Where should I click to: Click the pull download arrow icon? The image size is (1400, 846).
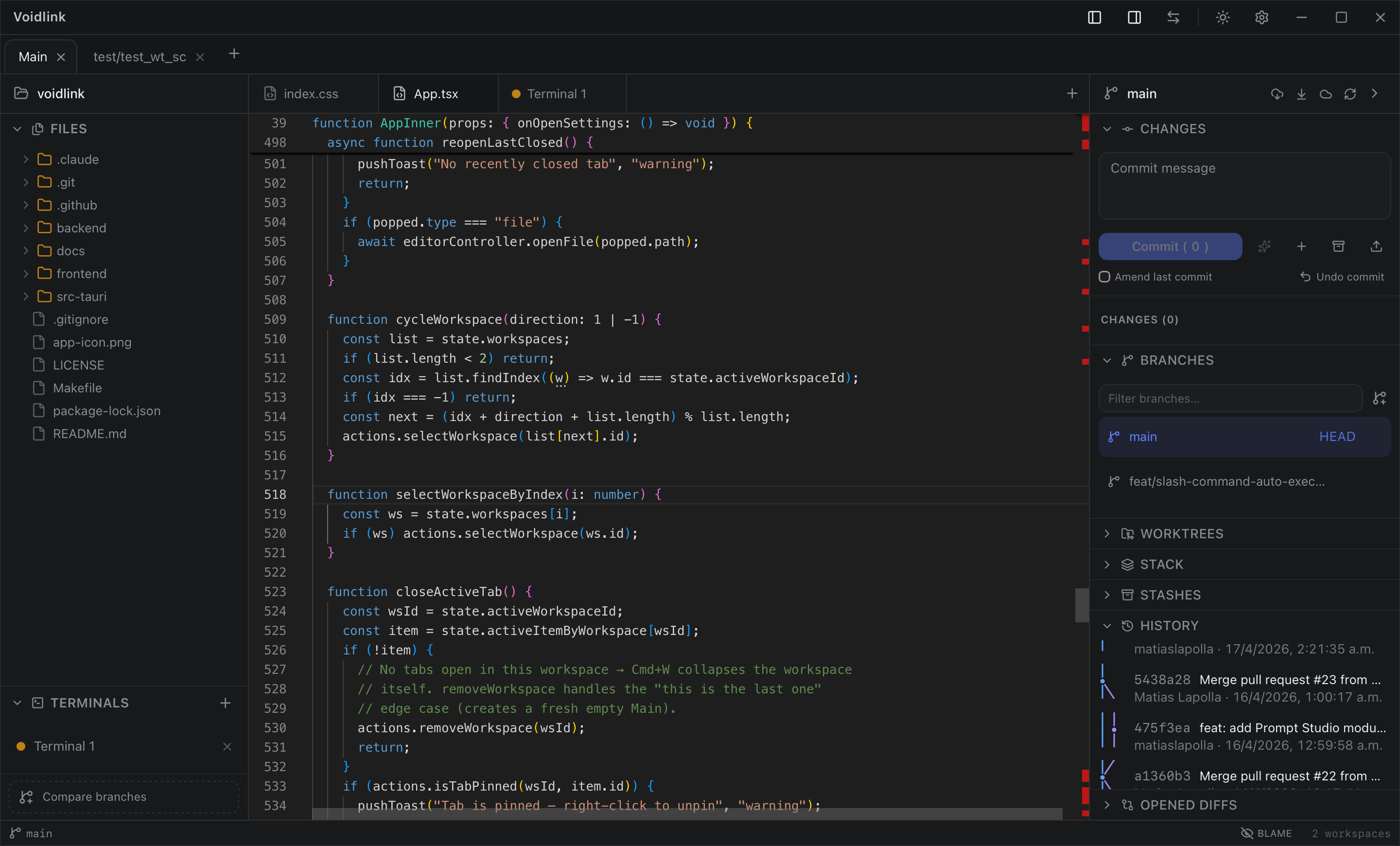click(x=1301, y=94)
